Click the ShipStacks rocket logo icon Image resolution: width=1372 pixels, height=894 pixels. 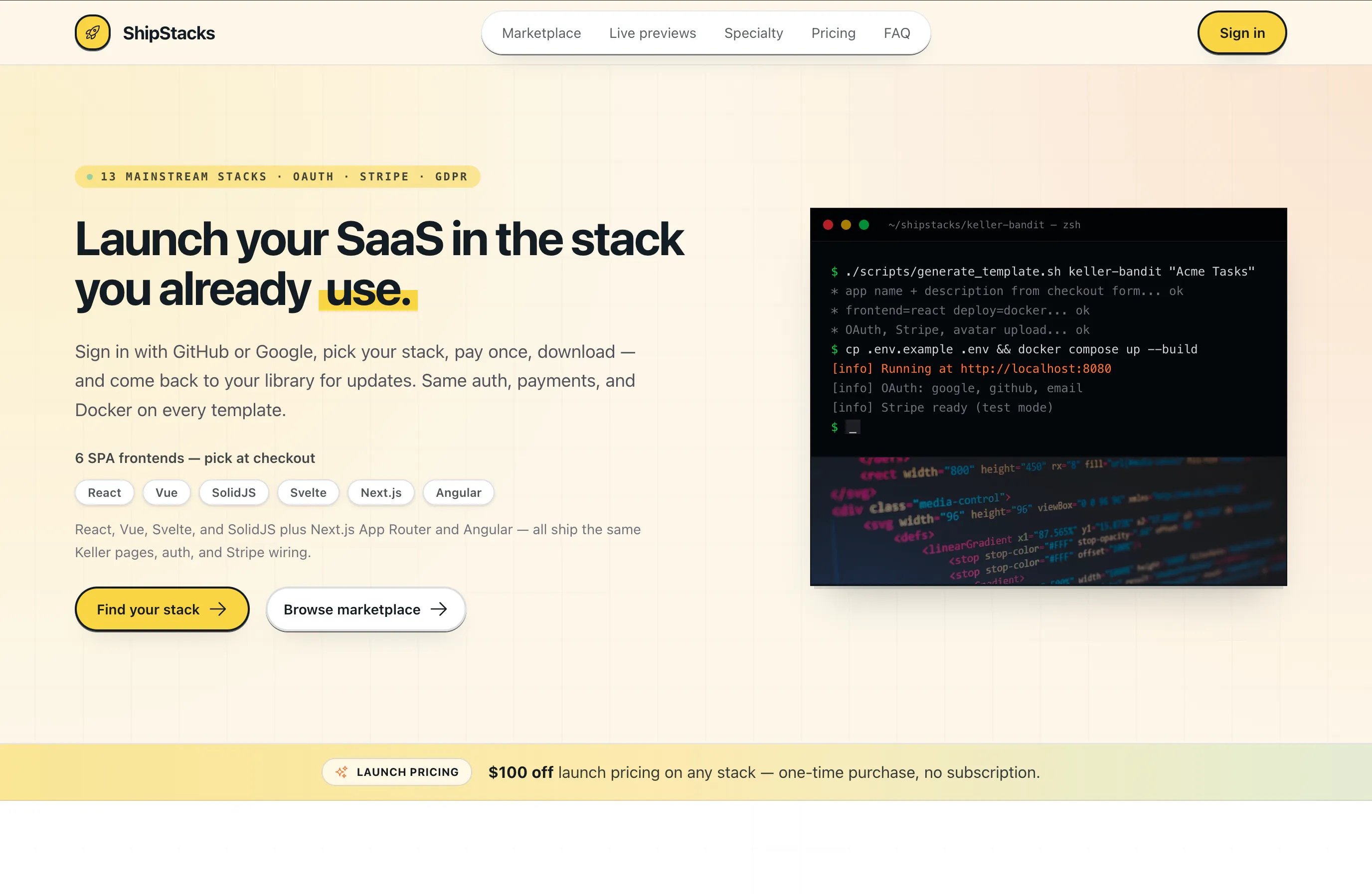pyautogui.click(x=92, y=33)
